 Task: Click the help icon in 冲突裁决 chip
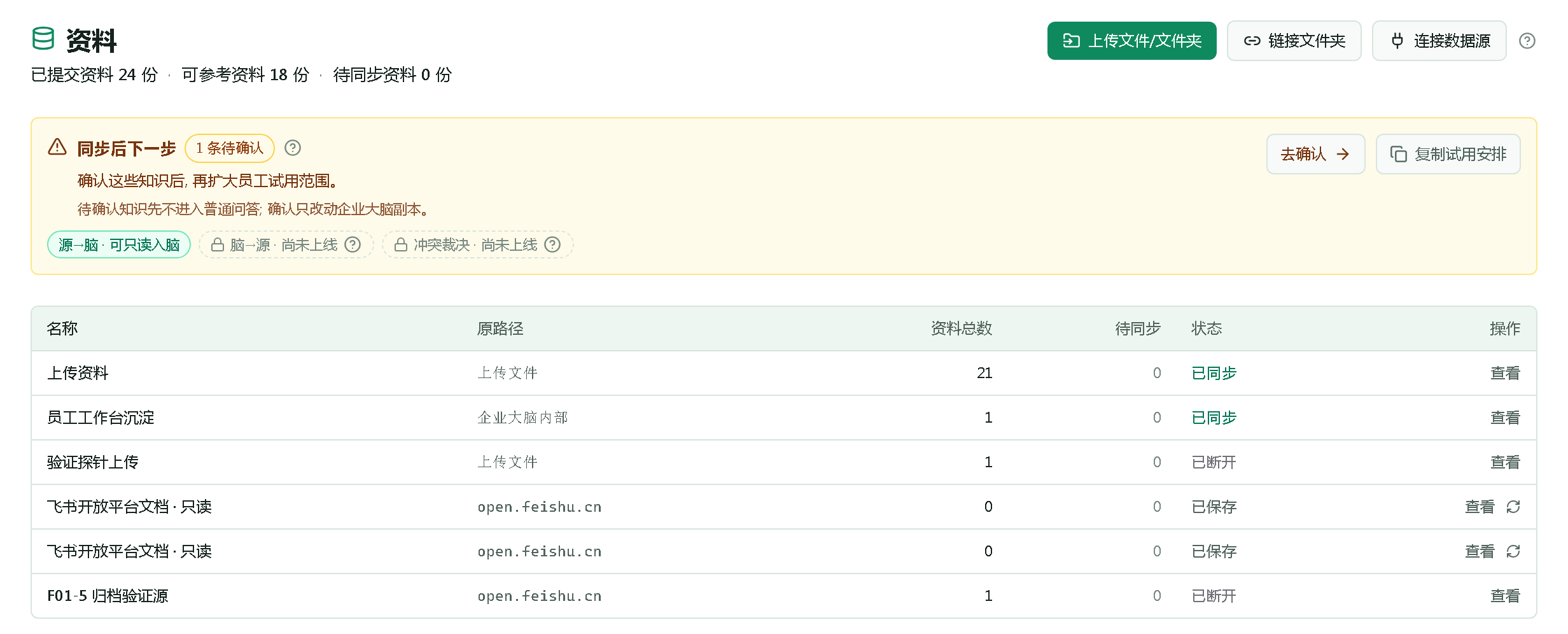pyautogui.click(x=552, y=244)
